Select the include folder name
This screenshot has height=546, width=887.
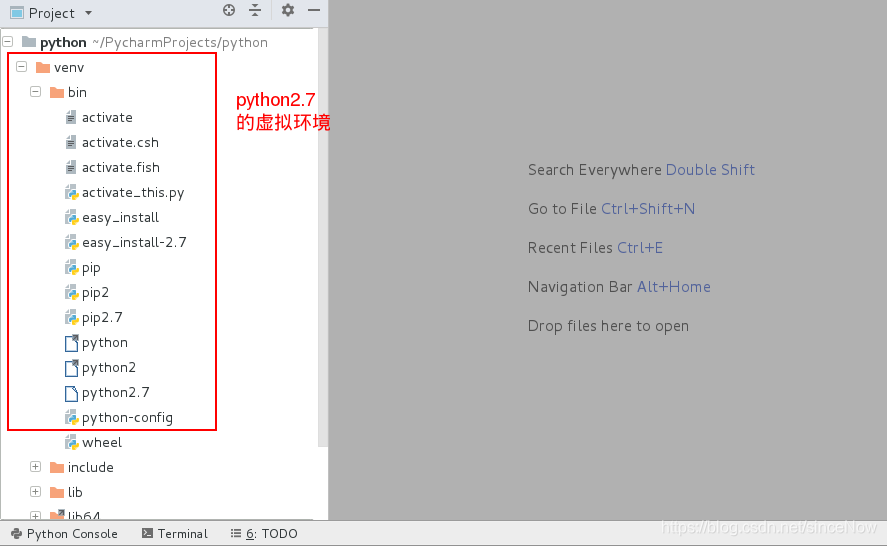click(x=91, y=467)
